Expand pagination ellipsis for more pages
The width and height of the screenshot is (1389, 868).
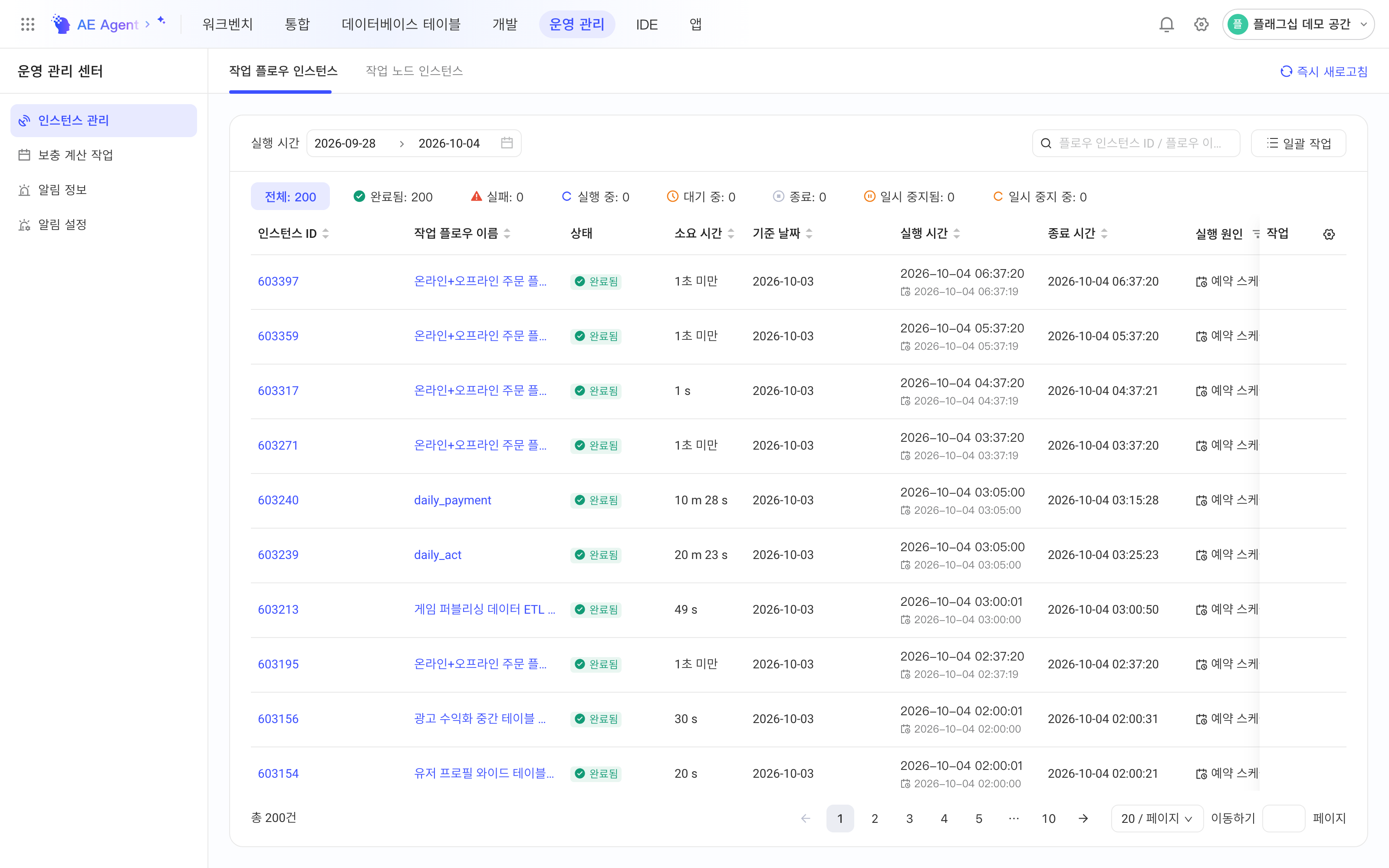point(1014,818)
